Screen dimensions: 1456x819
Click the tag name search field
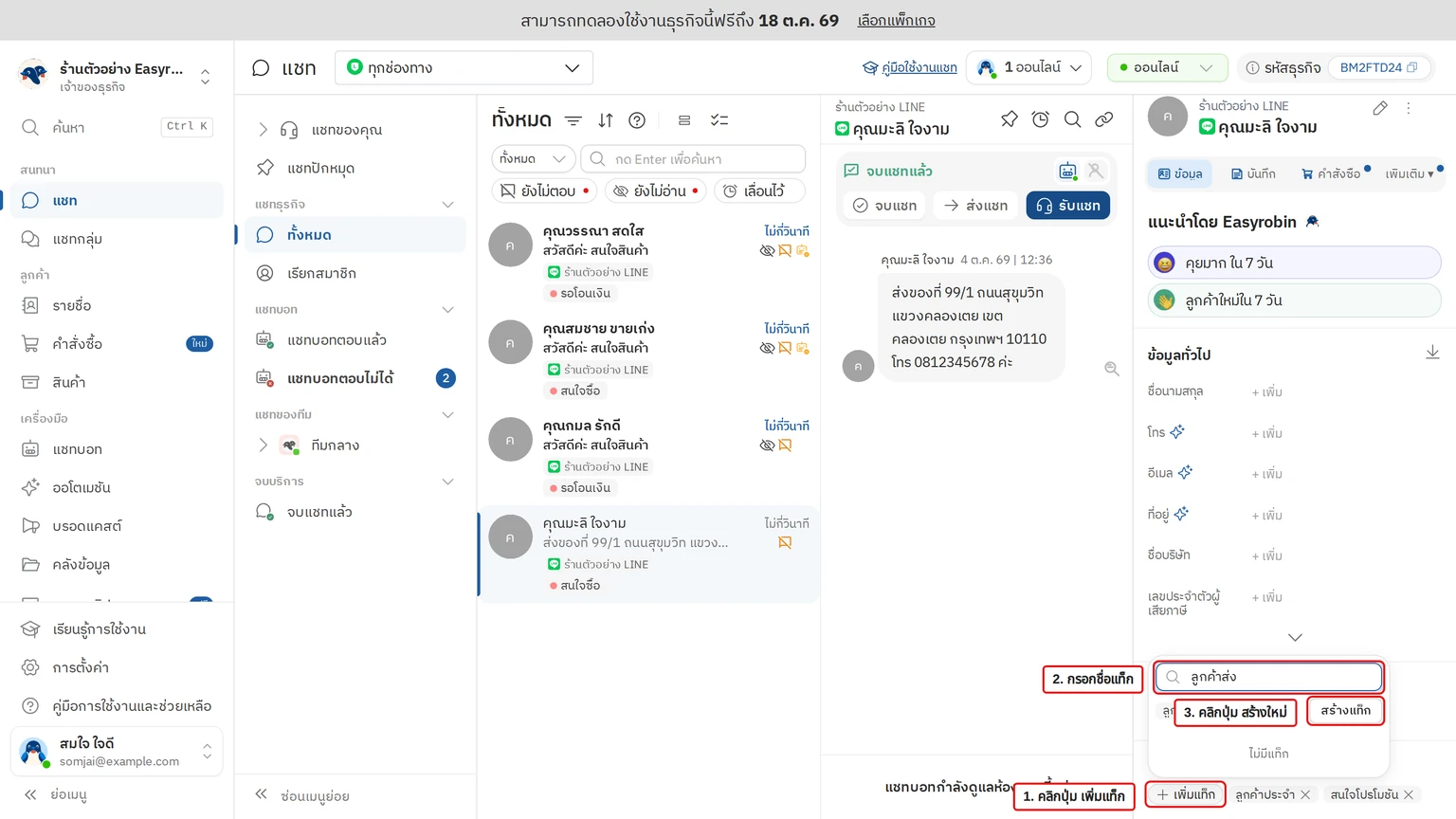click(1268, 677)
